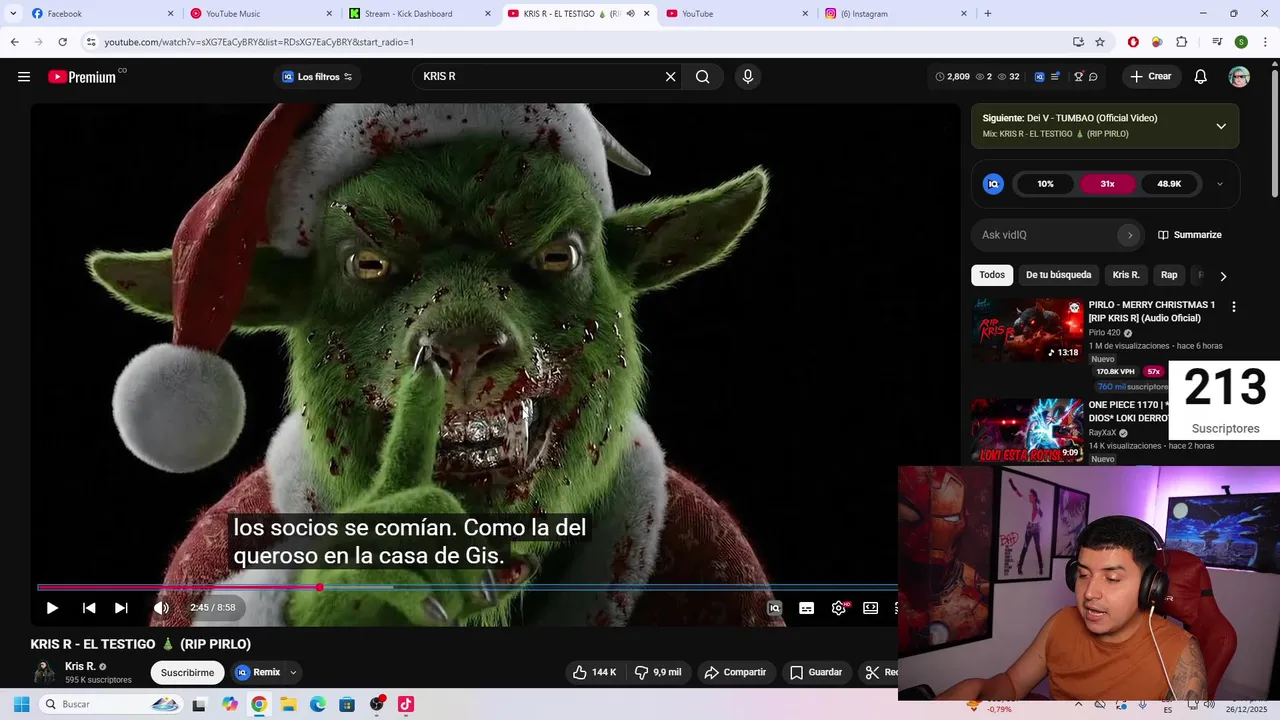Mute the video volume
This screenshot has height=720, width=1280.
tap(161, 608)
